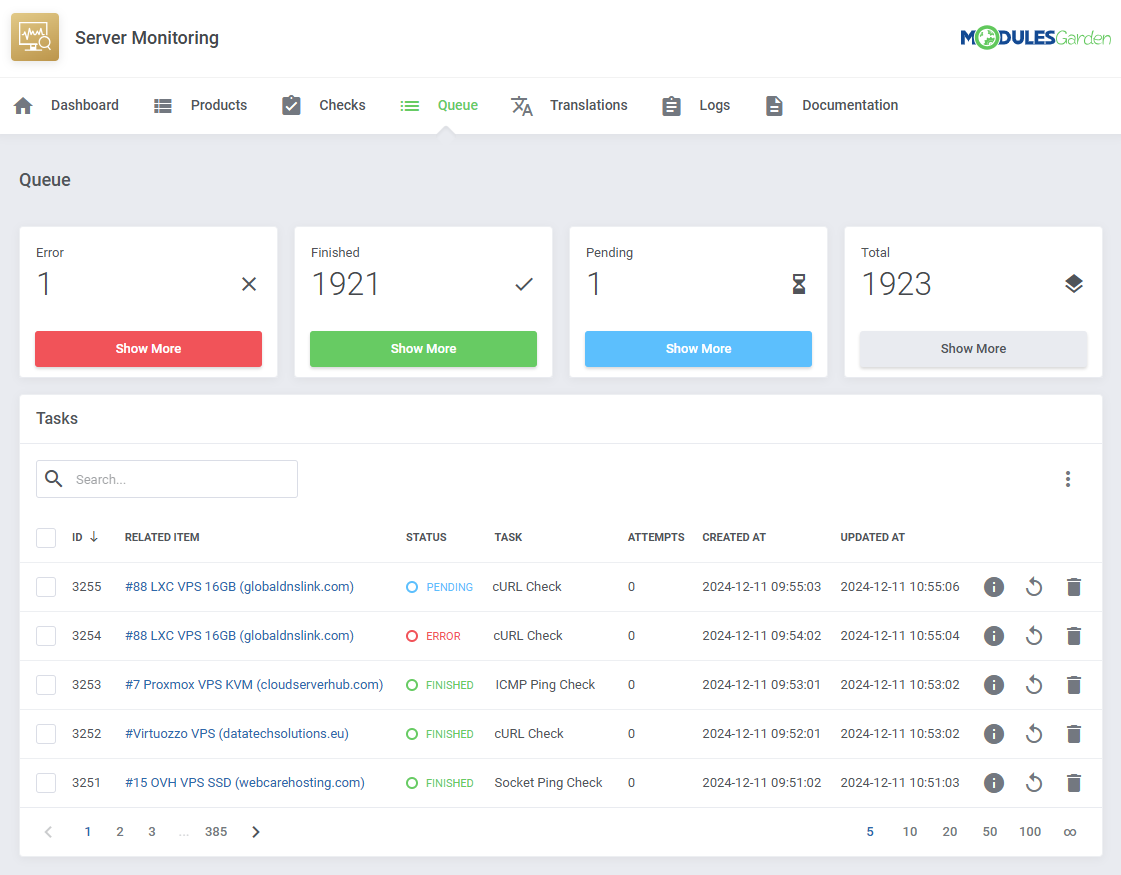Show 10 tasks per page
1121x875 pixels.
pyautogui.click(x=909, y=831)
